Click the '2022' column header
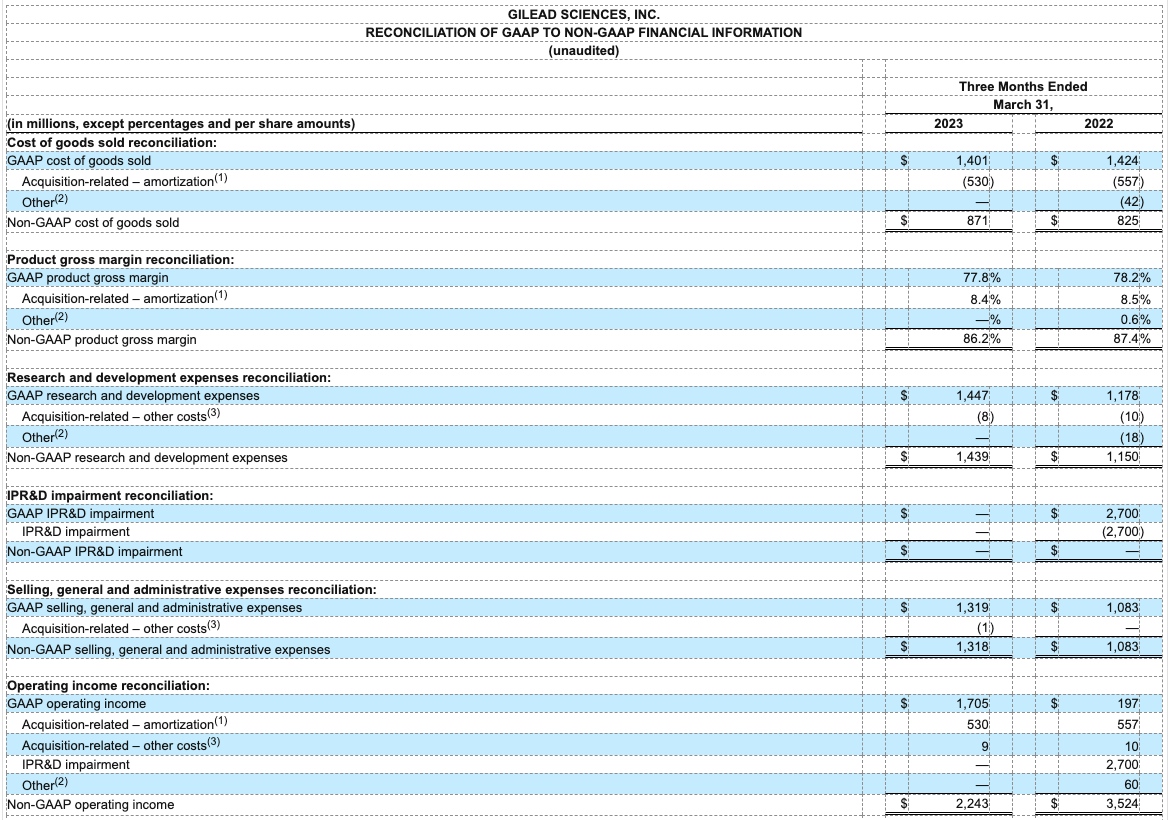The image size is (1169, 820). tap(1098, 124)
